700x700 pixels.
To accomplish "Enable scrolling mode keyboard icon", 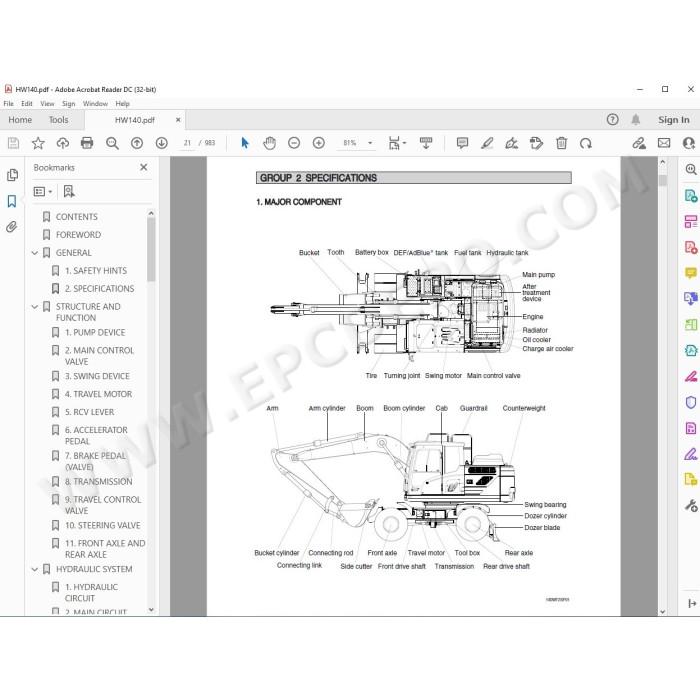I will pos(426,143).
